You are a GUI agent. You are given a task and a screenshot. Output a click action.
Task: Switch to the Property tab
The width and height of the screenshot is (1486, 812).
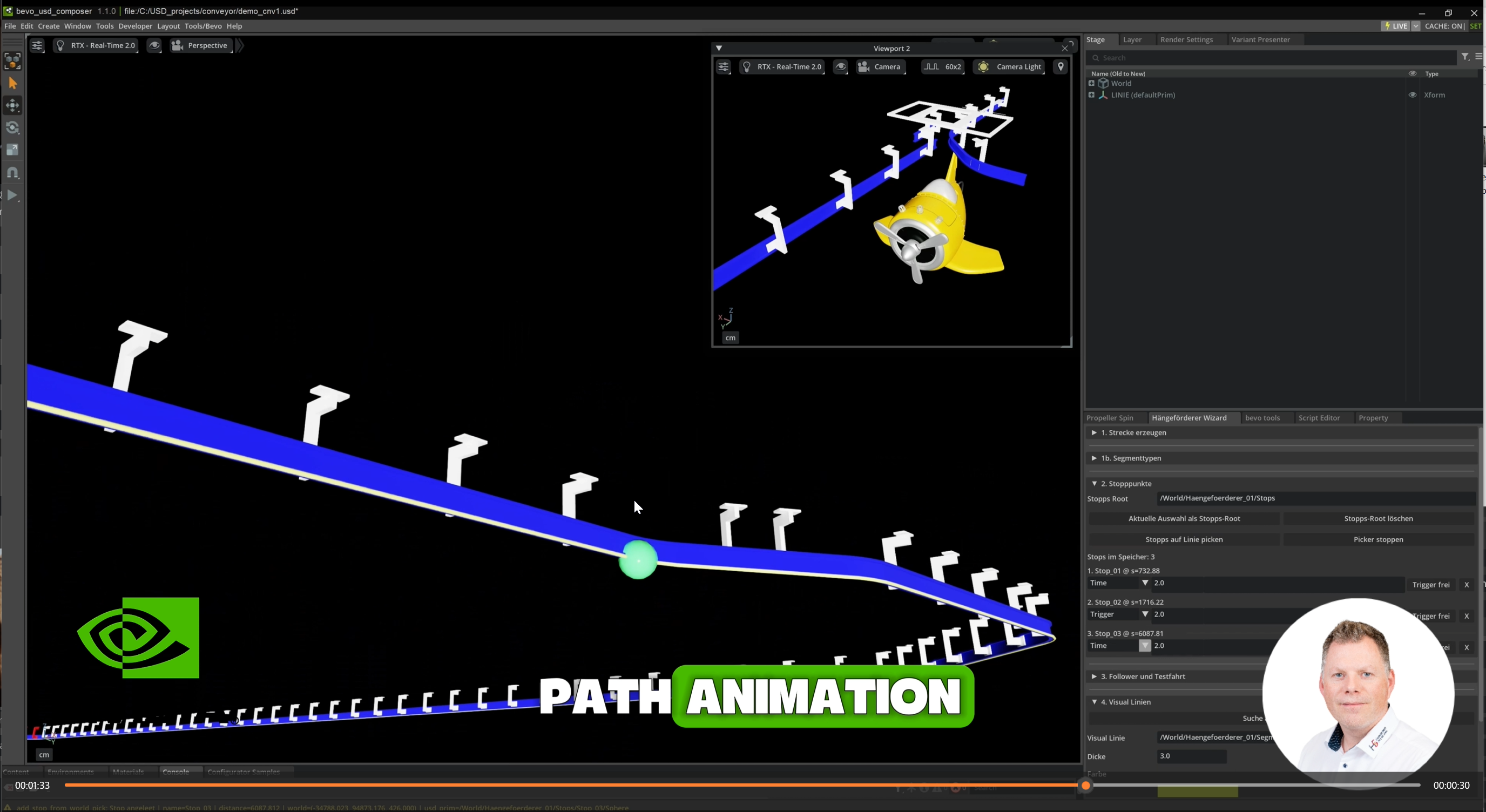tap(1373, 418)
